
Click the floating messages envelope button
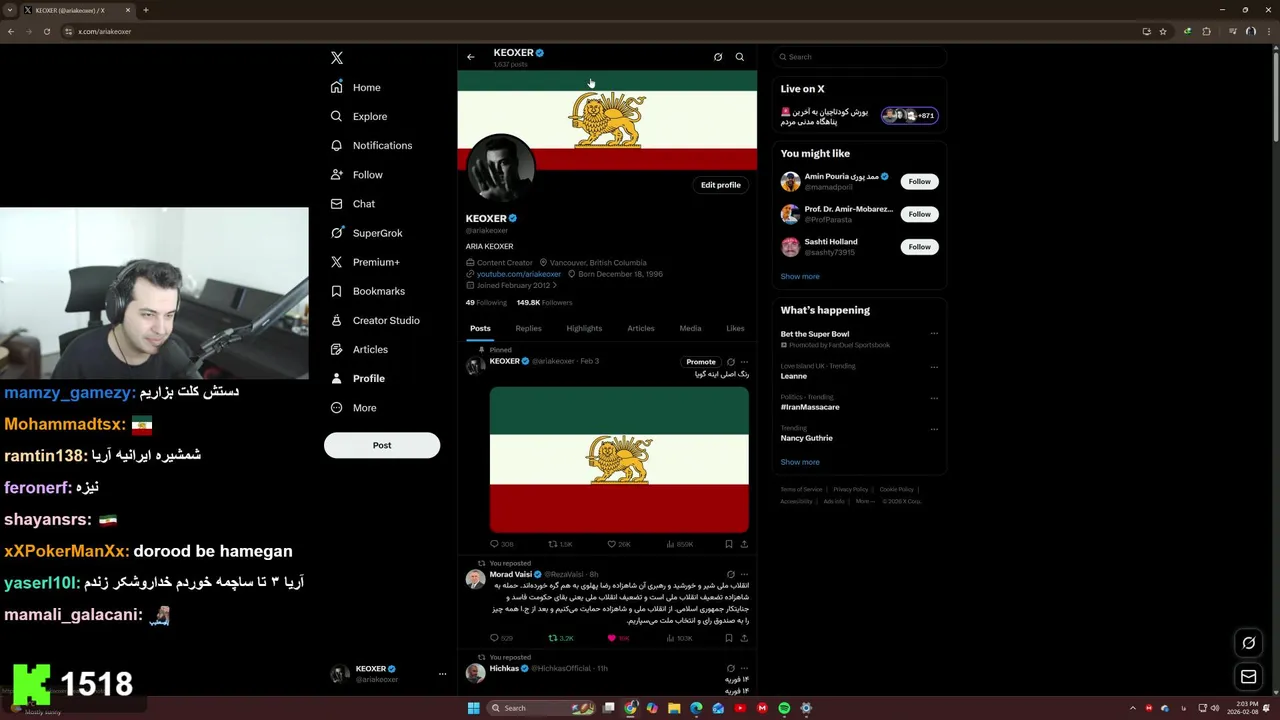click(x=1248, y=677)
